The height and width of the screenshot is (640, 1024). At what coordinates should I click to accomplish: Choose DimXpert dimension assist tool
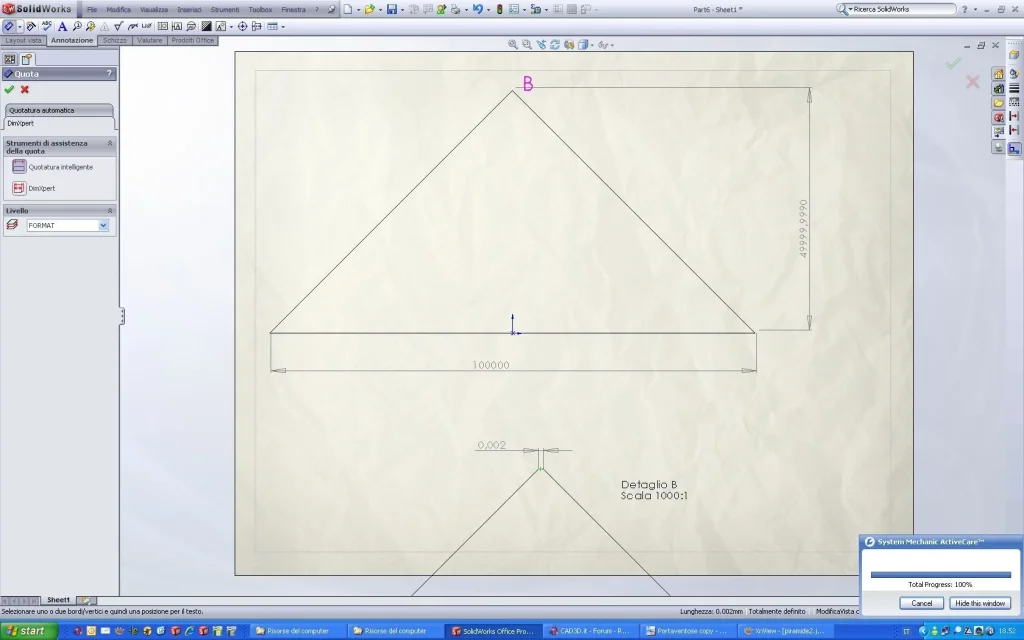pos(34,188)
